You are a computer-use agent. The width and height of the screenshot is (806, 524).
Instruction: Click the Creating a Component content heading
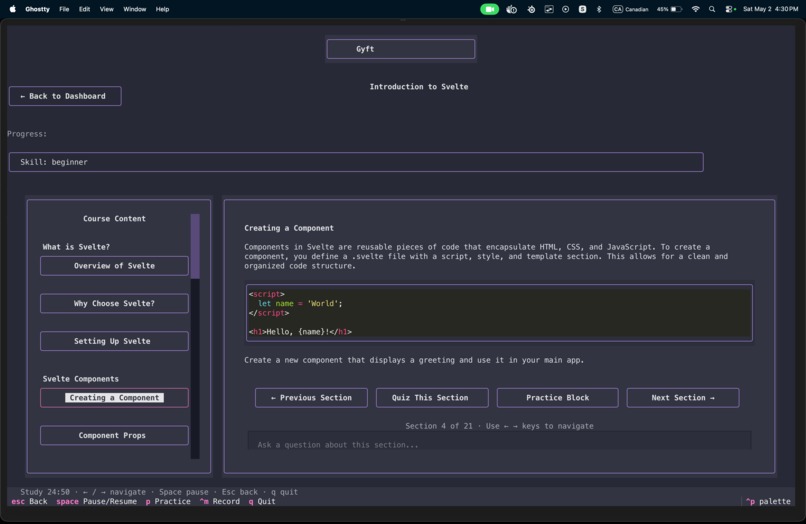[x=289, y=228]
